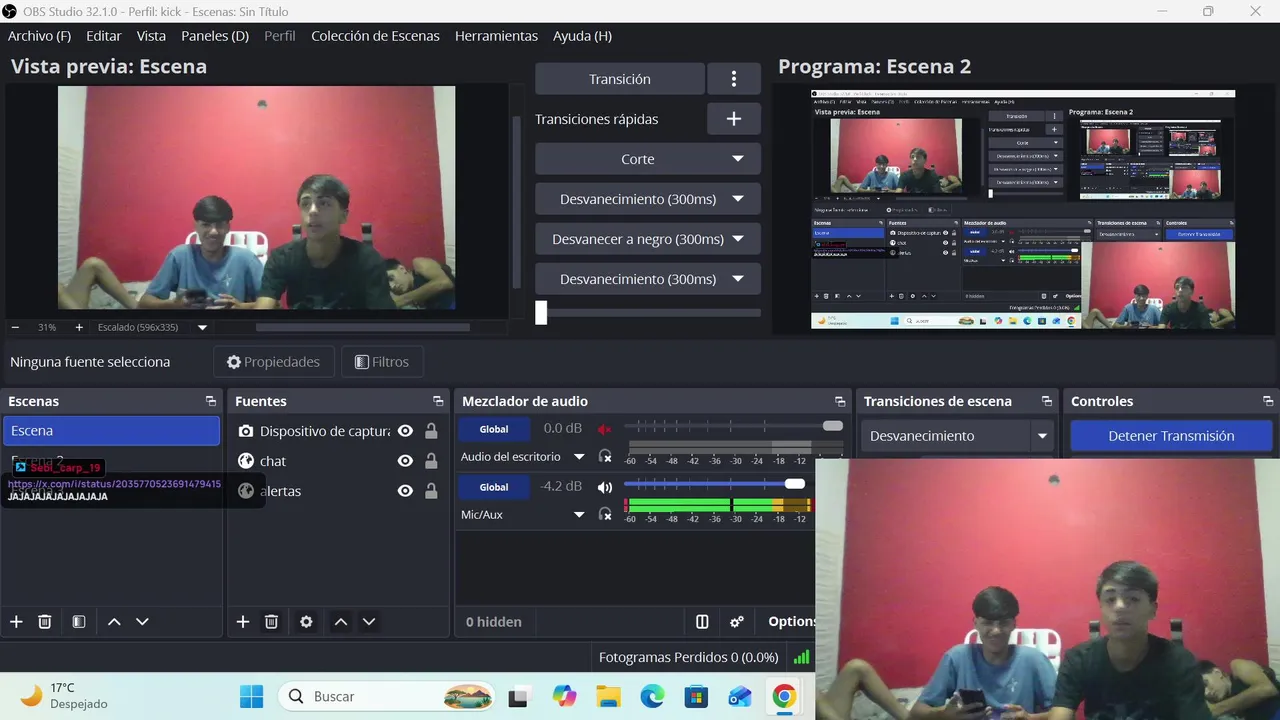Toggle Global button for Mic/Aux
Image resolution: width=1280 pixels, height=720 pixels.
point(494,487)
